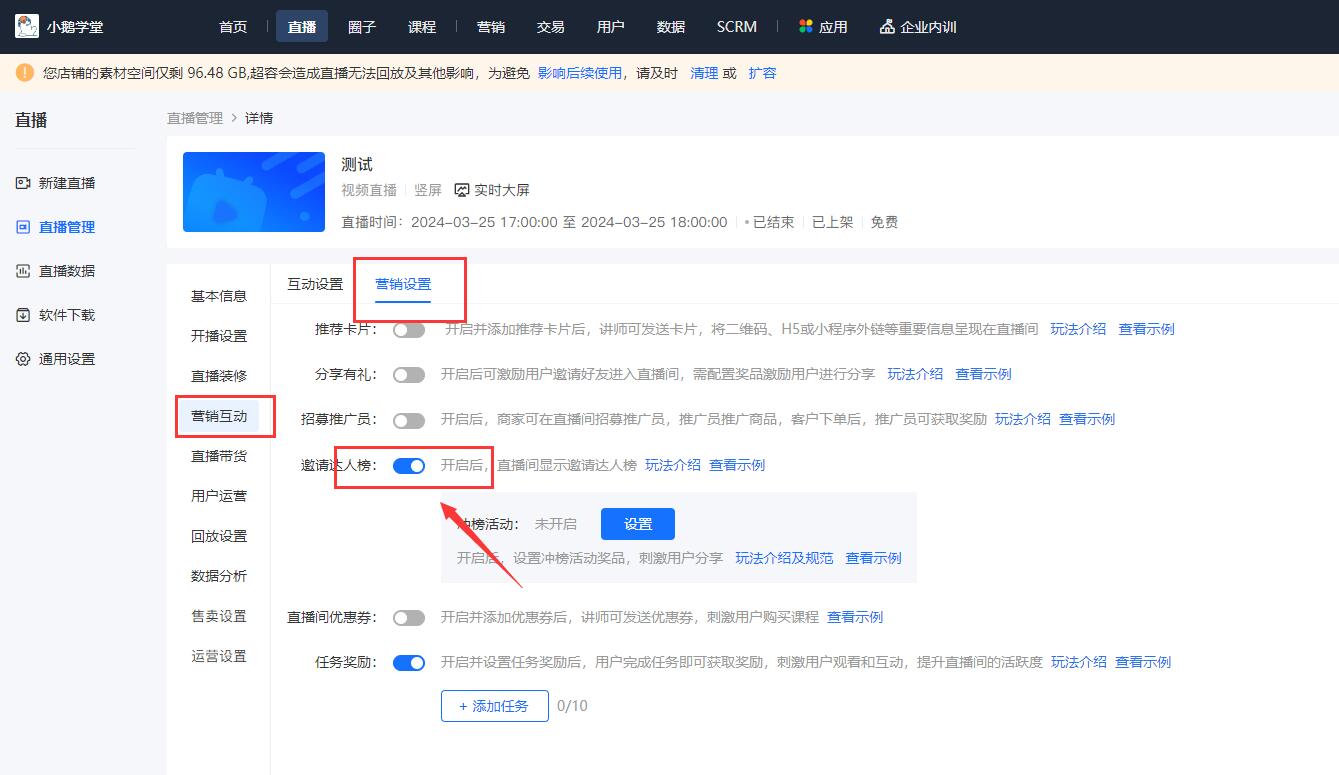Open the 营销 menu in top navigation
The image size is (1339, 775).
tap(490, 26)
